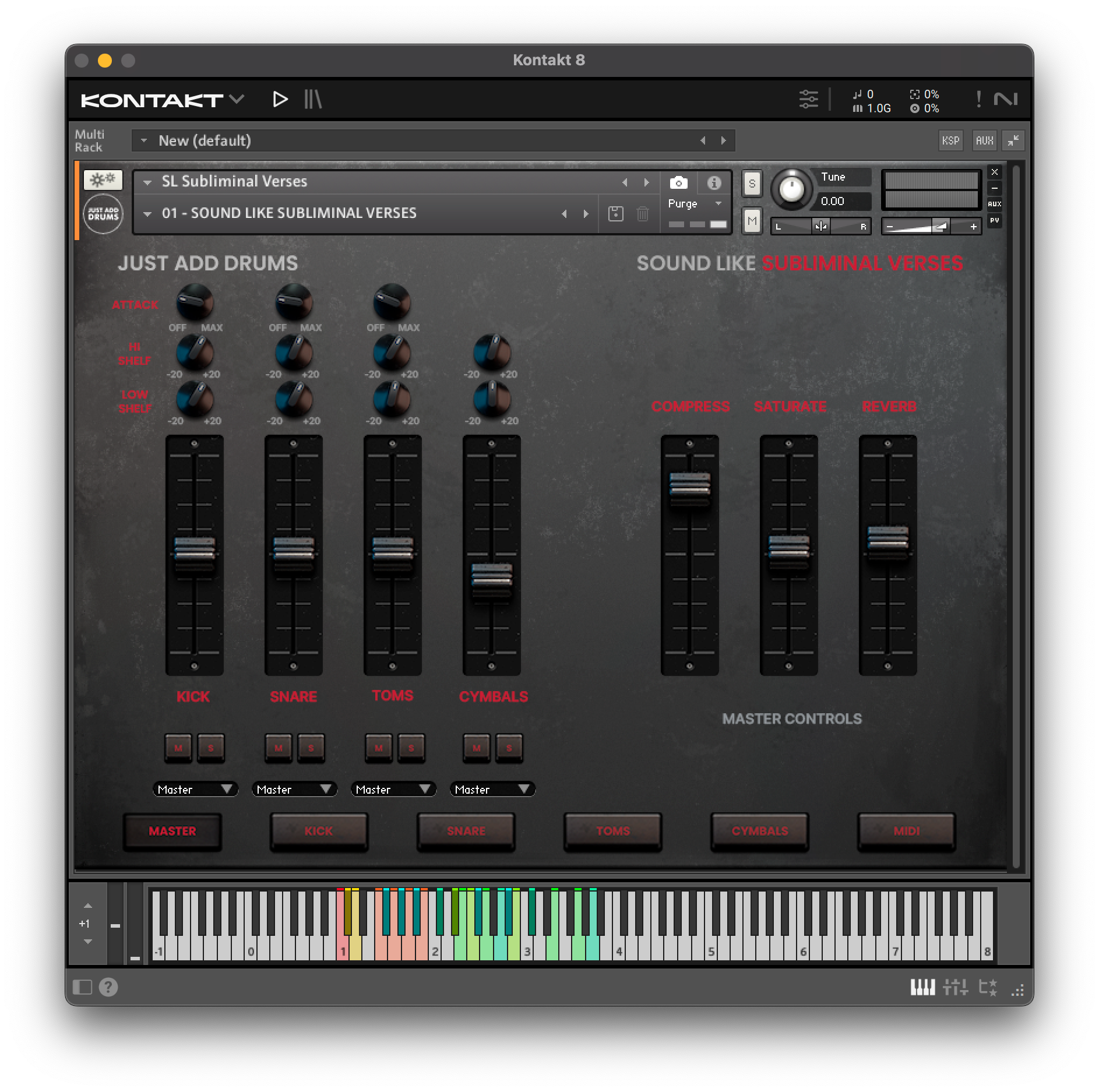Click the small AUX button on instrument header

pyautogui.click(x=995, y=205)
